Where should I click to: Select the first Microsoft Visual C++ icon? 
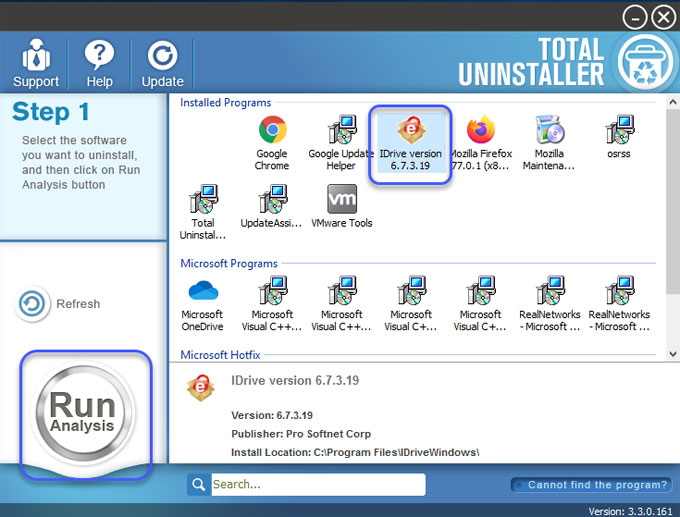coord(272,304)
